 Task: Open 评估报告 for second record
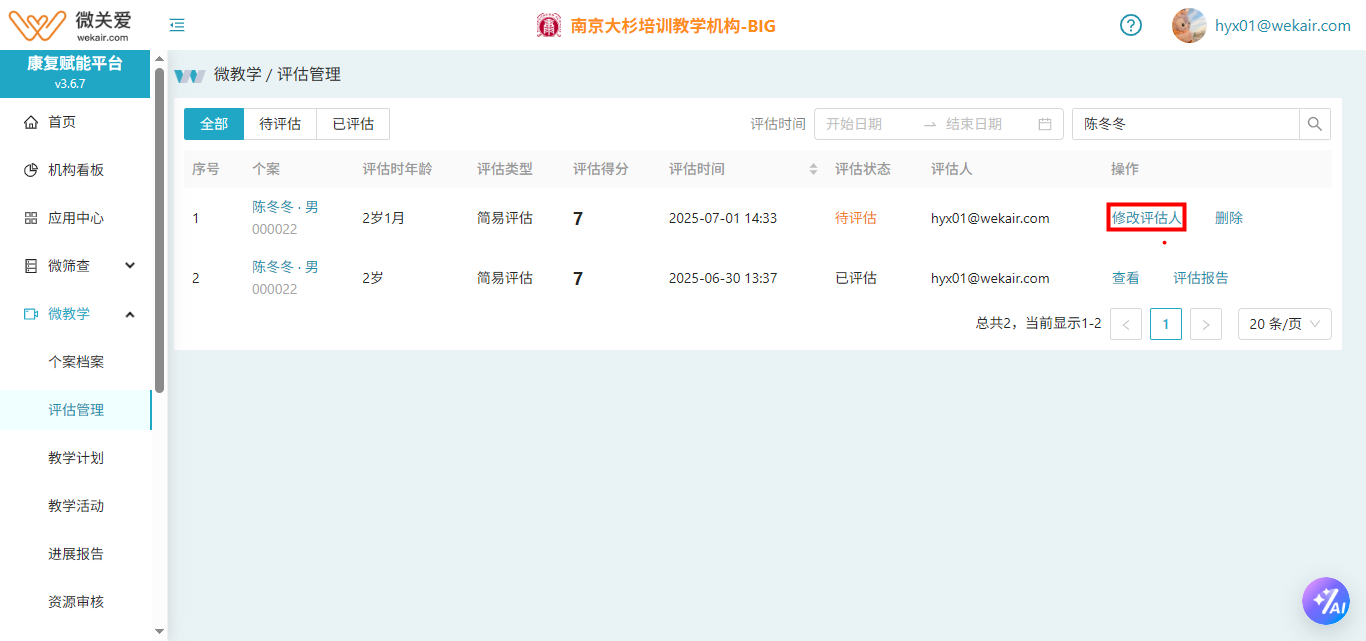point(1200,278)
